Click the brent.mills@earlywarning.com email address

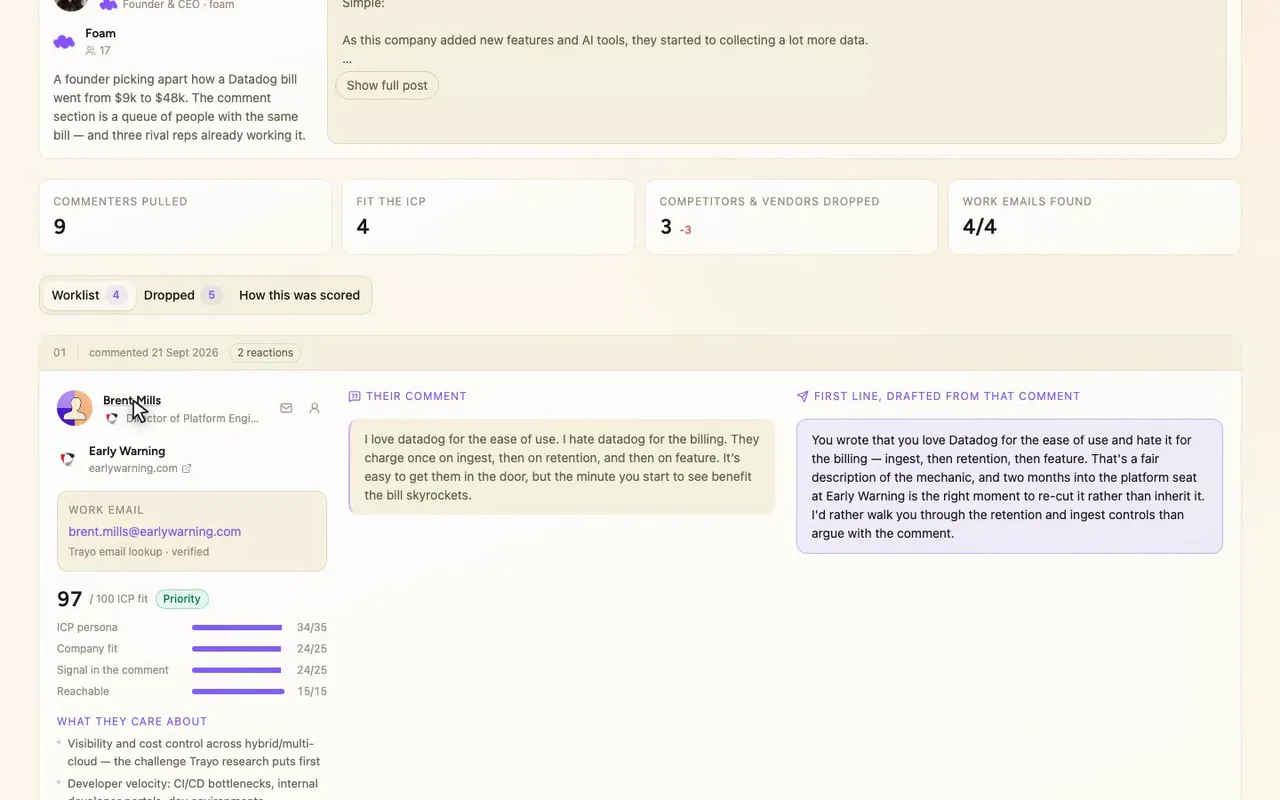tap(155, 531)
